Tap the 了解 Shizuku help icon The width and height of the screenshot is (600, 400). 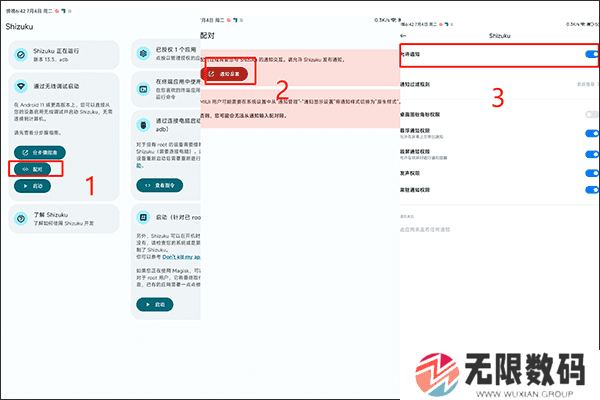coord(21,219)
